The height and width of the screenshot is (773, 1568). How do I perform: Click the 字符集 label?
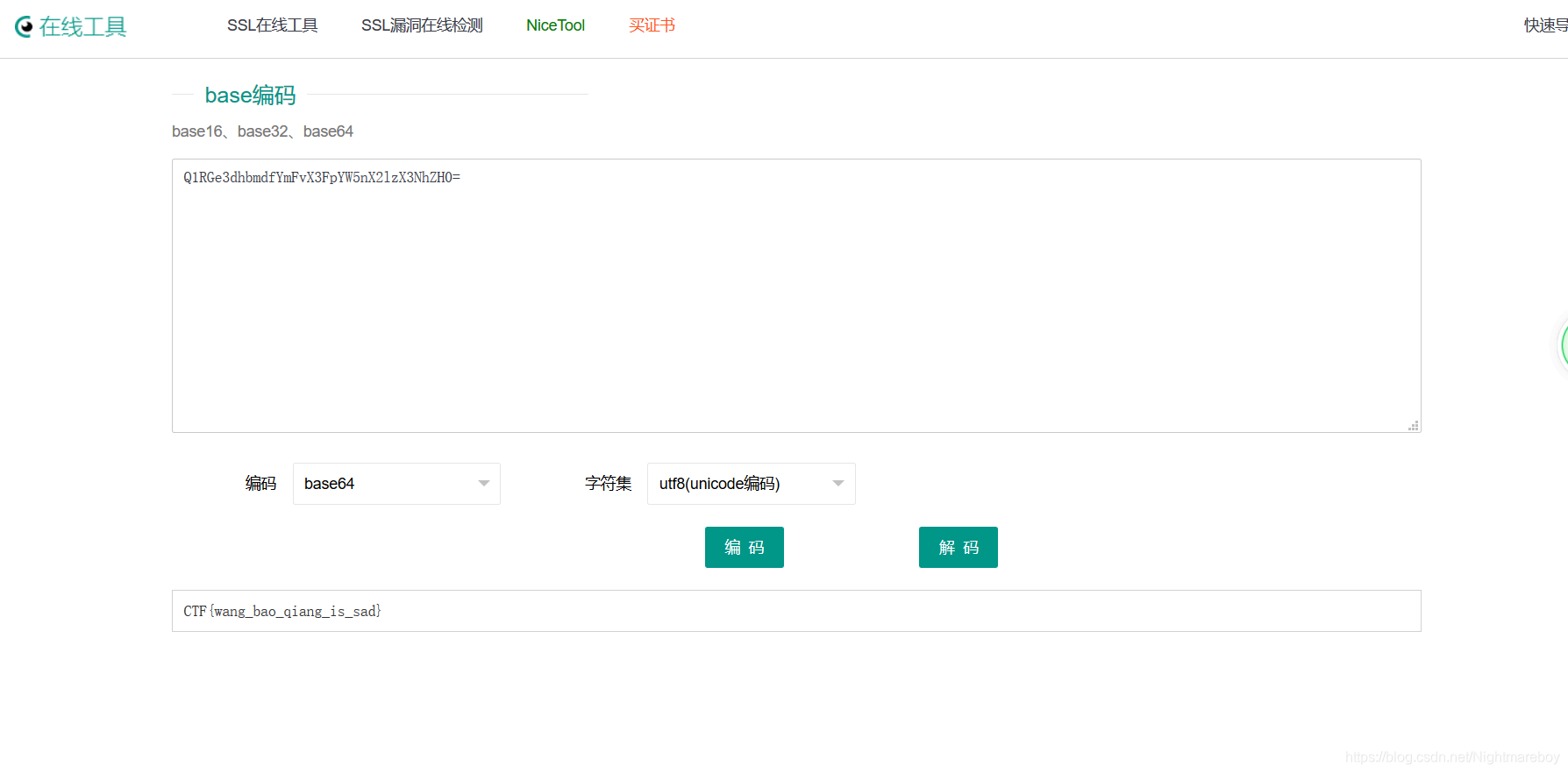coord(608,484)
